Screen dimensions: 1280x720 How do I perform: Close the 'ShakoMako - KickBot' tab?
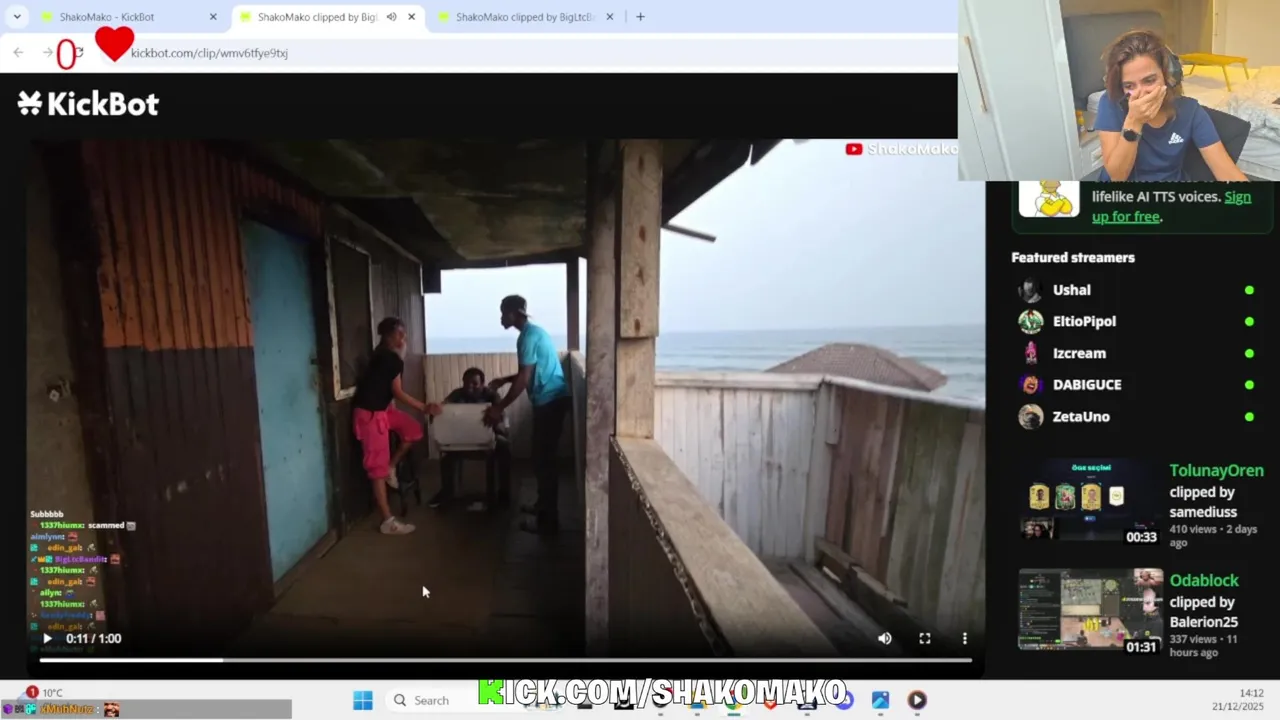point(213,17)
